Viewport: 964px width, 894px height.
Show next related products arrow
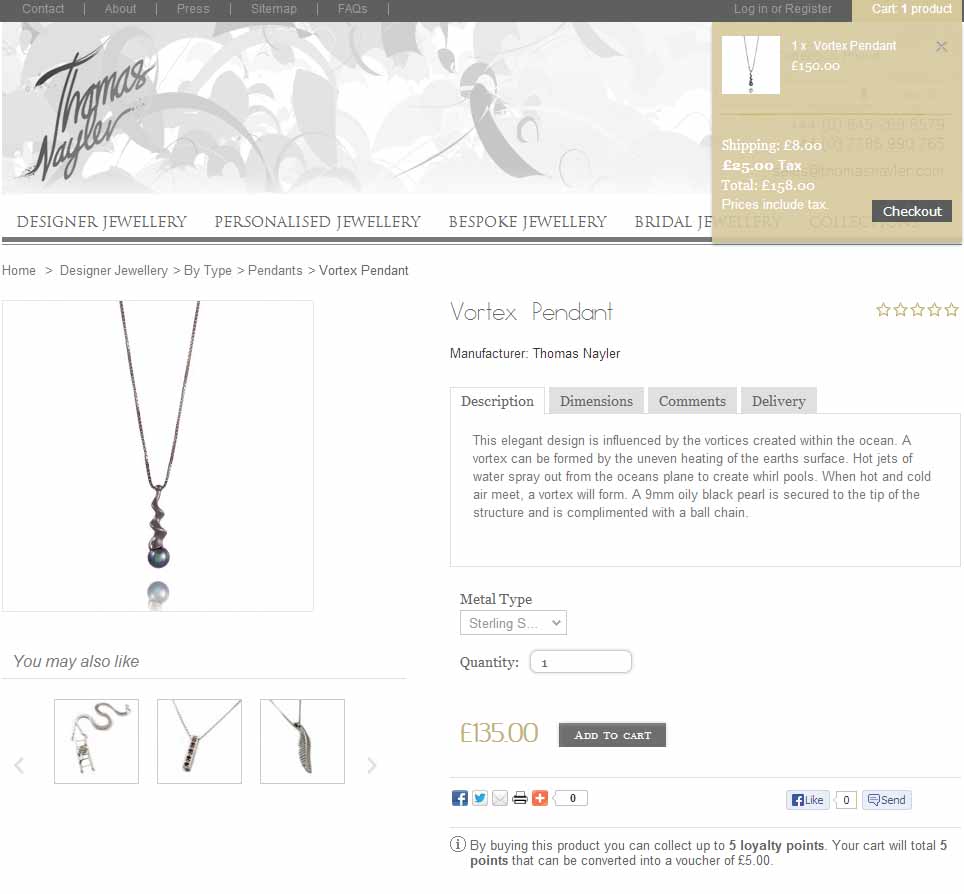371,765
